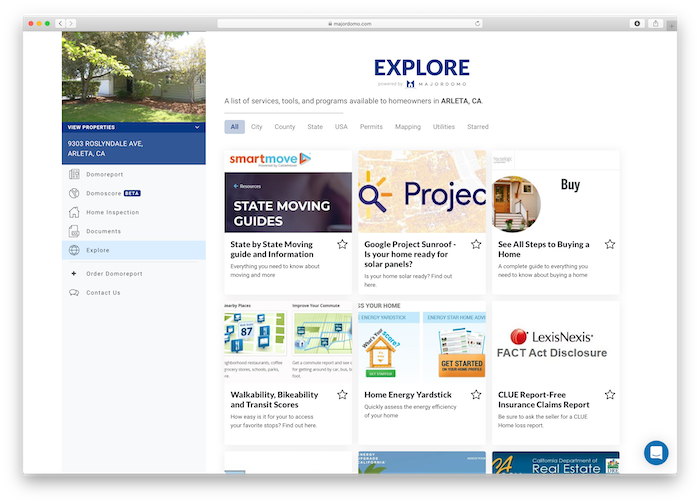
Task: Expand the View Properties dropdown chevron
Action: click(x=197, y=127)
